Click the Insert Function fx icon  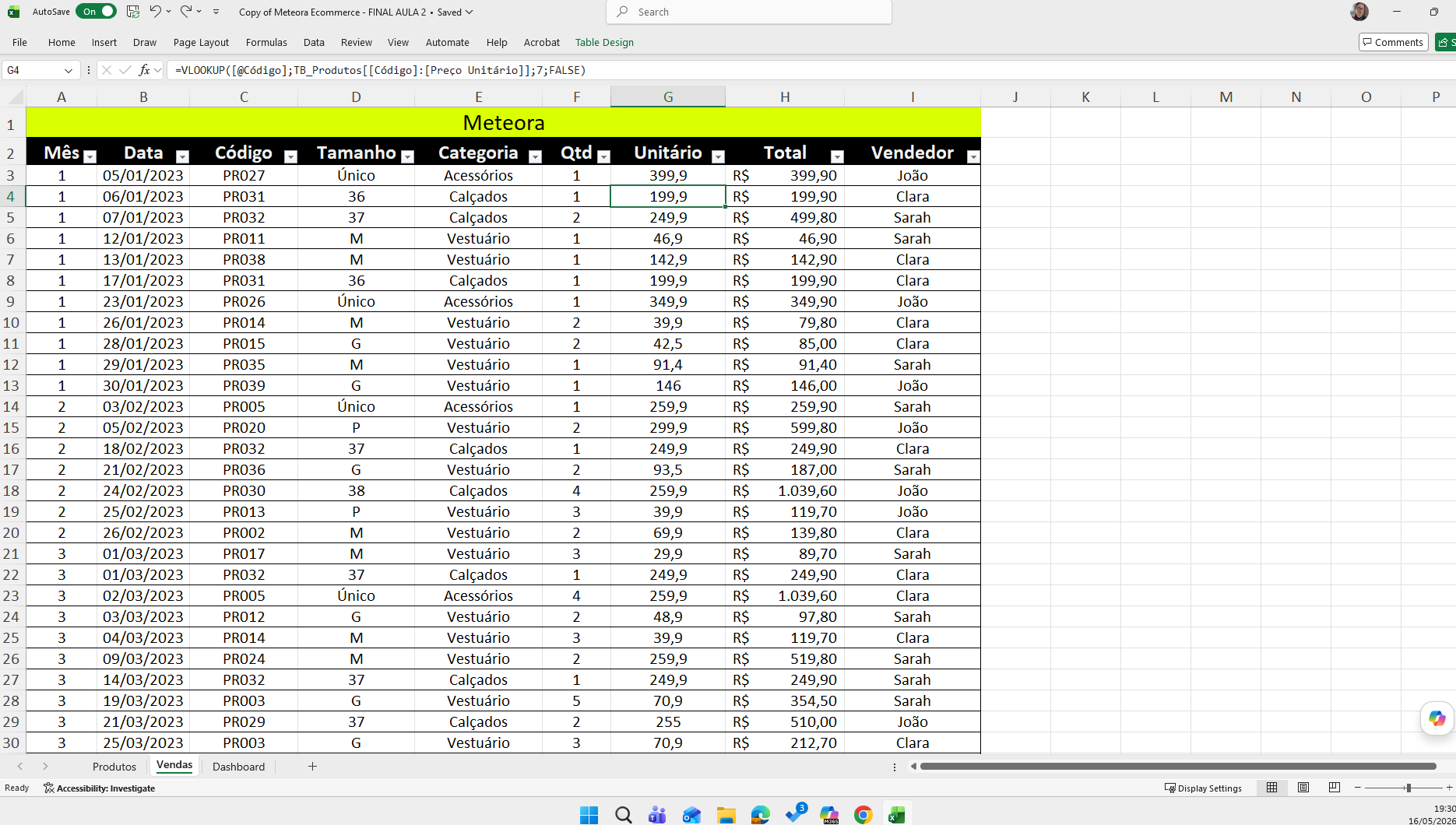pyautogui.click(x=144, y=70)
